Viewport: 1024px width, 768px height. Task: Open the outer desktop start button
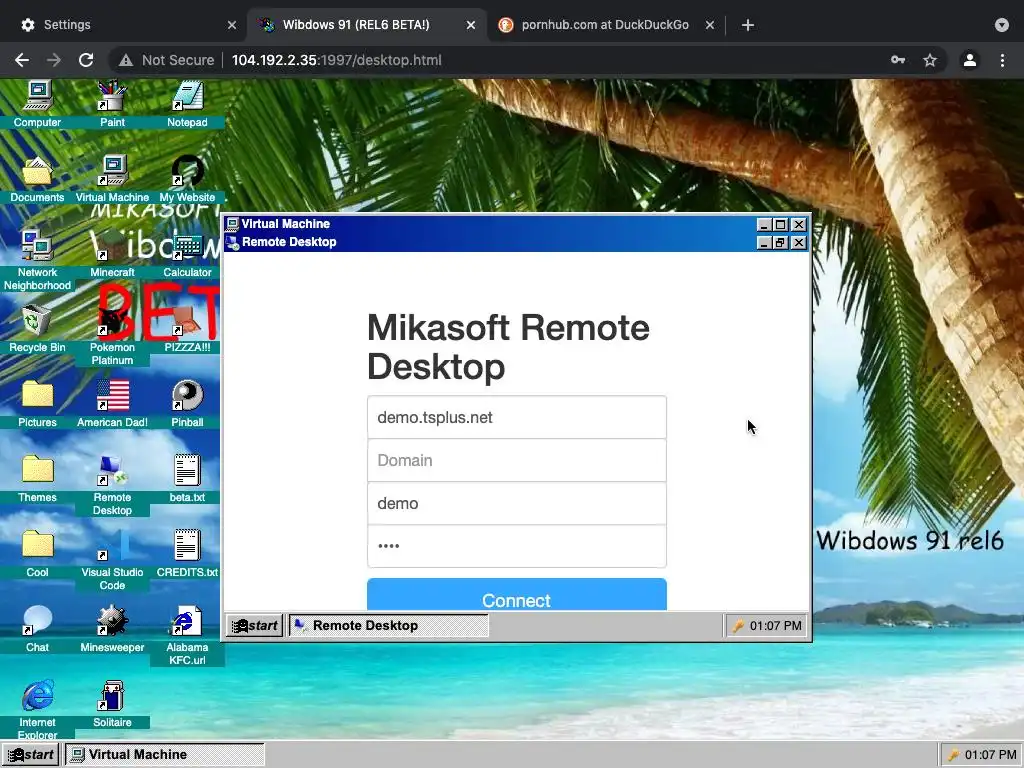(x=30, y=755)
